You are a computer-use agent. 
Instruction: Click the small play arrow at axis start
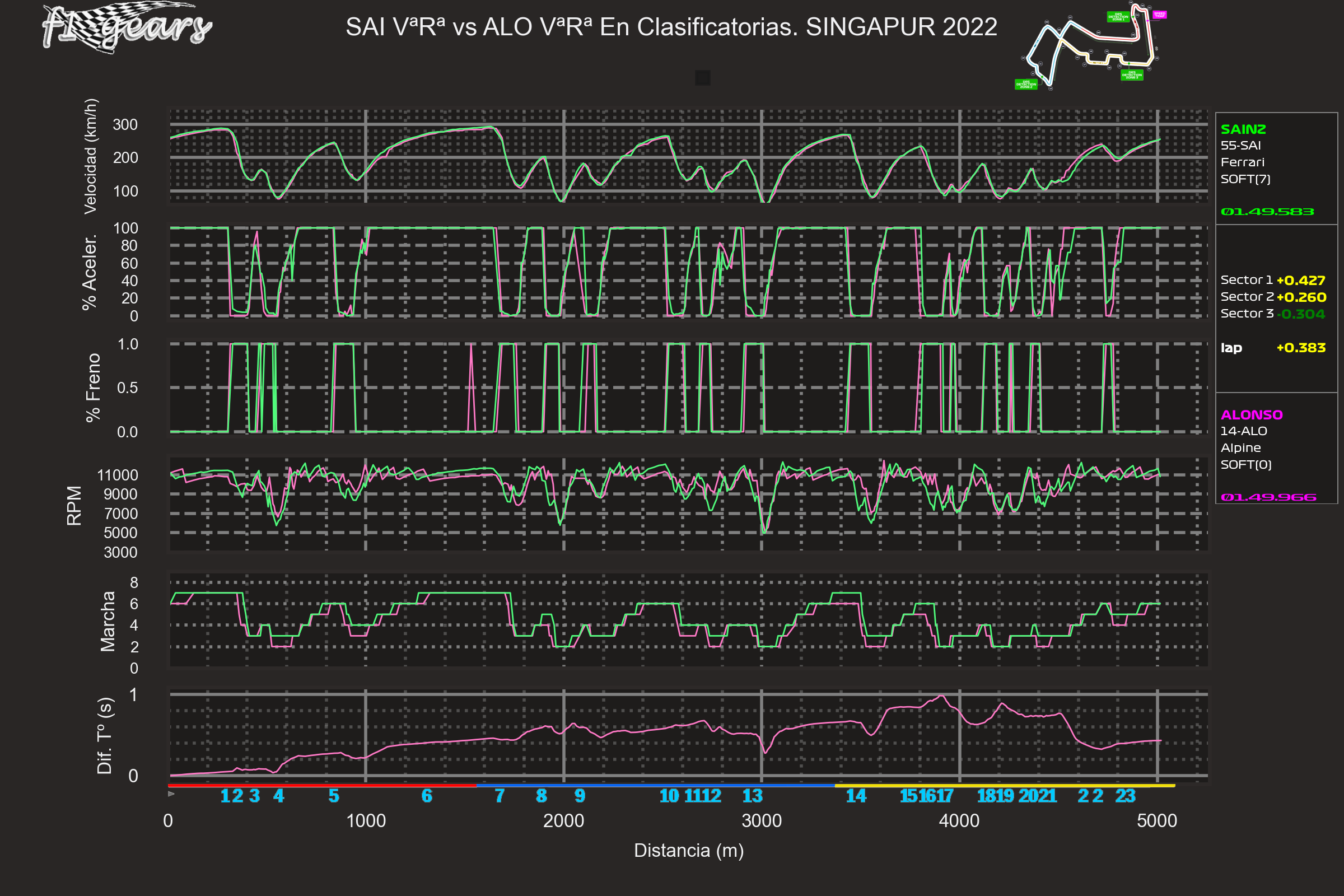(x=171, y=794)
